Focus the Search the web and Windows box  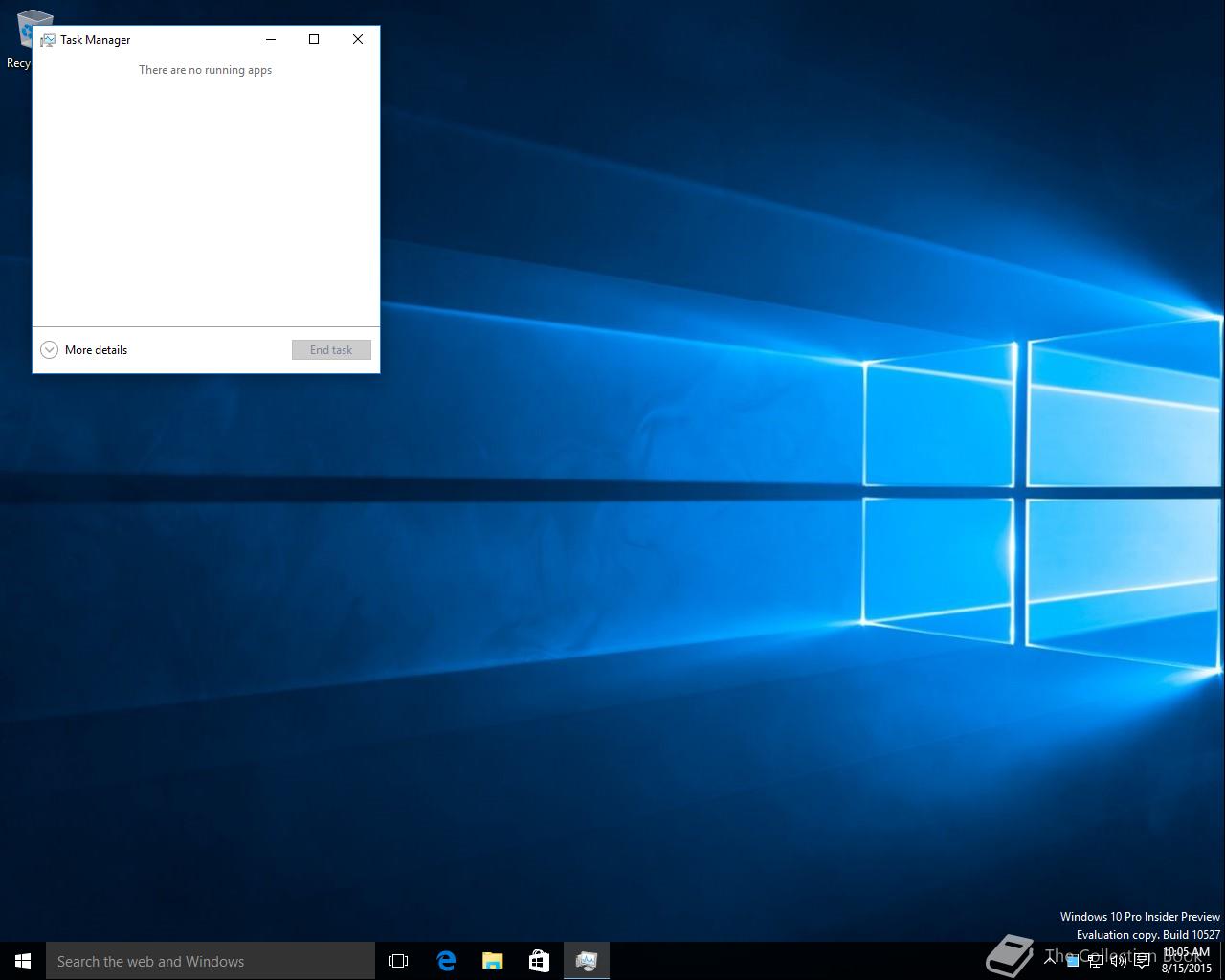[211, 961]
